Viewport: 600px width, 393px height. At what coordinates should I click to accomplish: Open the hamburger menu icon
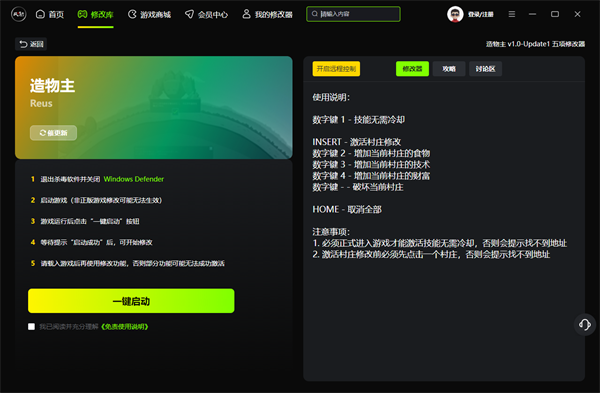512,14
